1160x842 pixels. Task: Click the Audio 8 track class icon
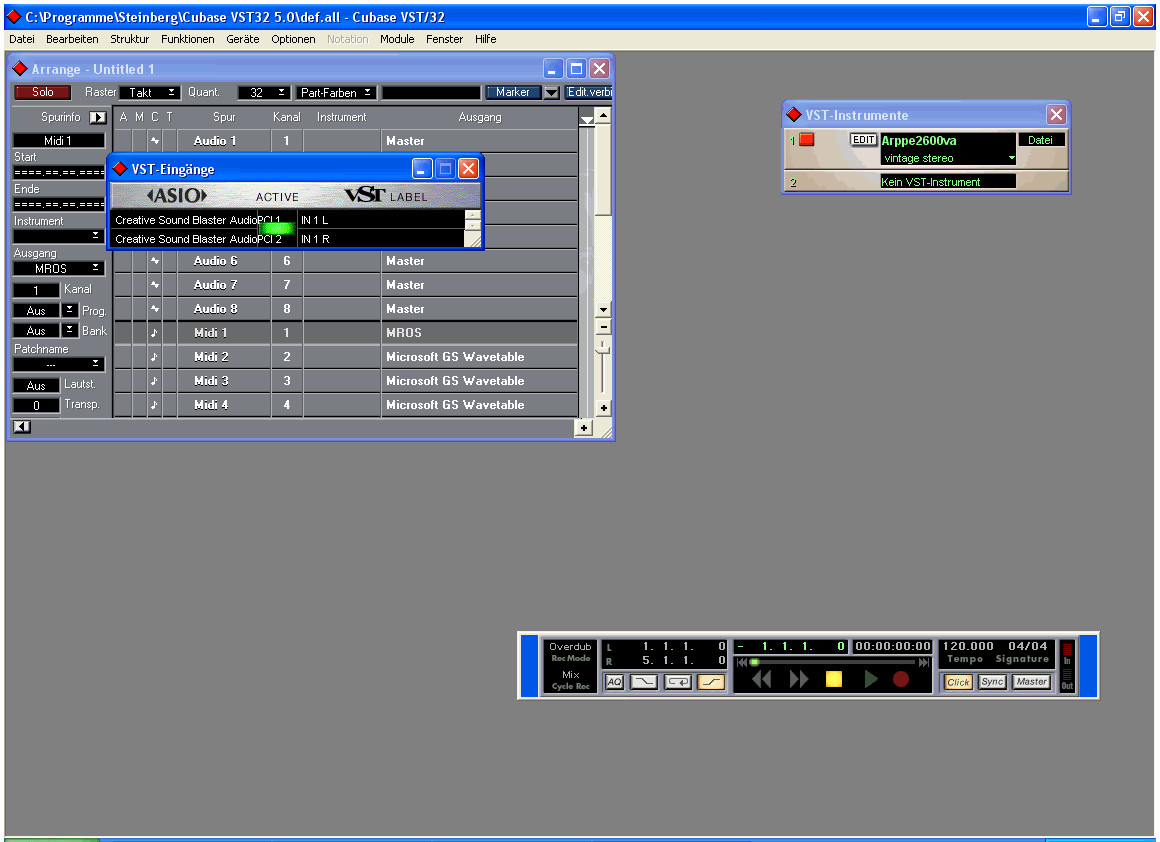click(x=155, y=309)
